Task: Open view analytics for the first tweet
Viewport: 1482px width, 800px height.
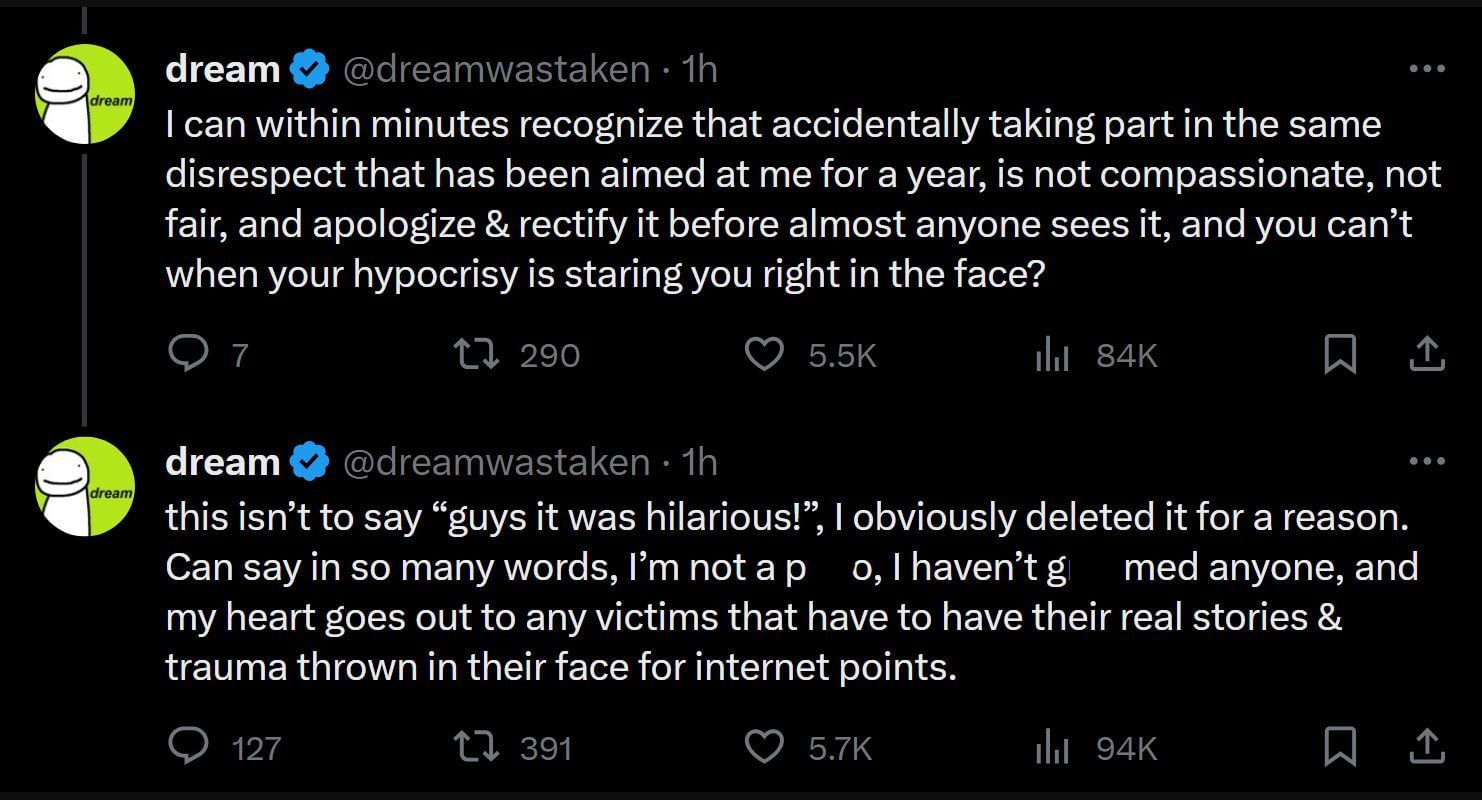Action: [x=1051, y=353]
